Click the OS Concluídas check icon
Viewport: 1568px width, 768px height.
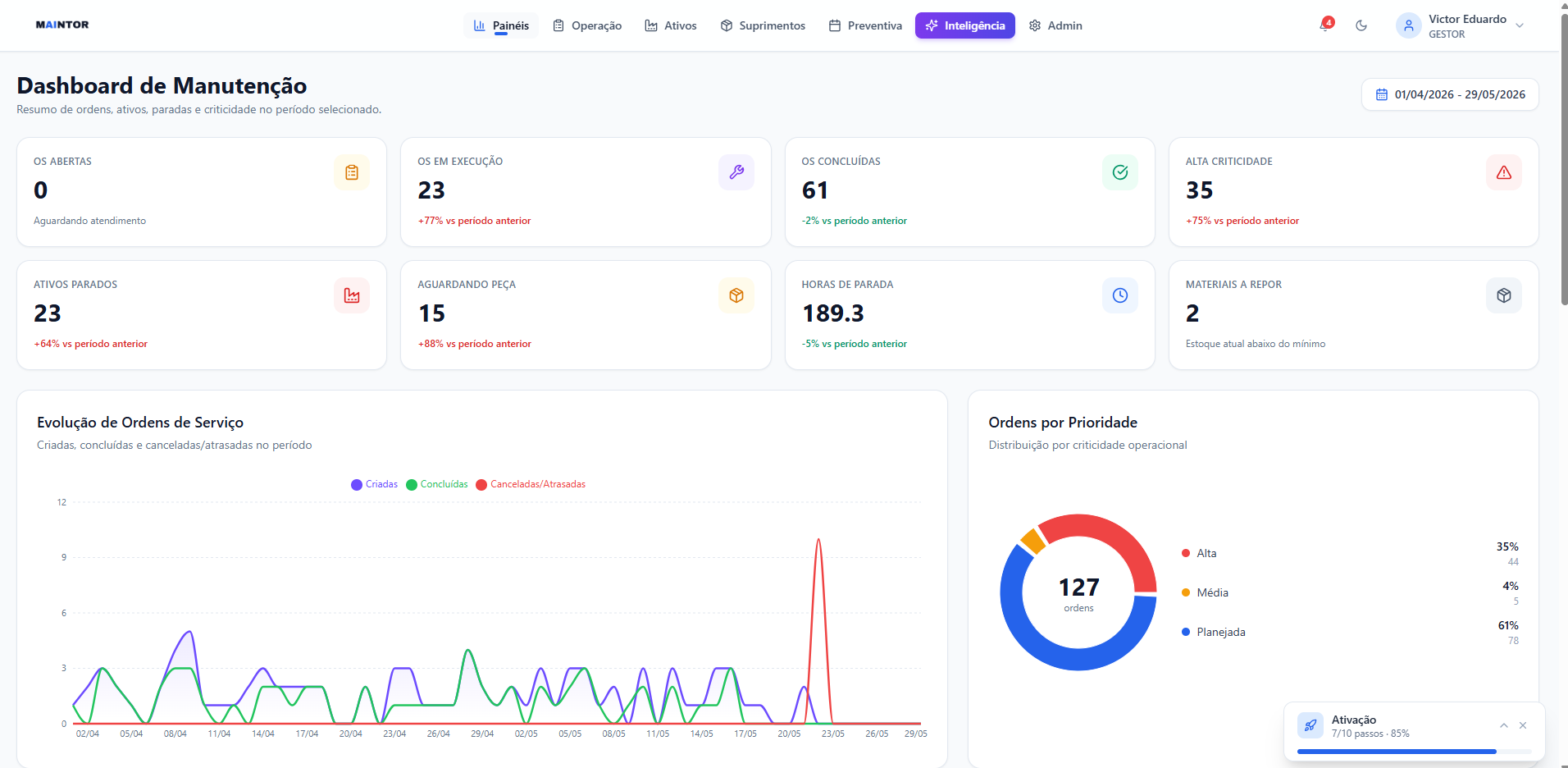pyautogui.click(x=1120, y=172)
